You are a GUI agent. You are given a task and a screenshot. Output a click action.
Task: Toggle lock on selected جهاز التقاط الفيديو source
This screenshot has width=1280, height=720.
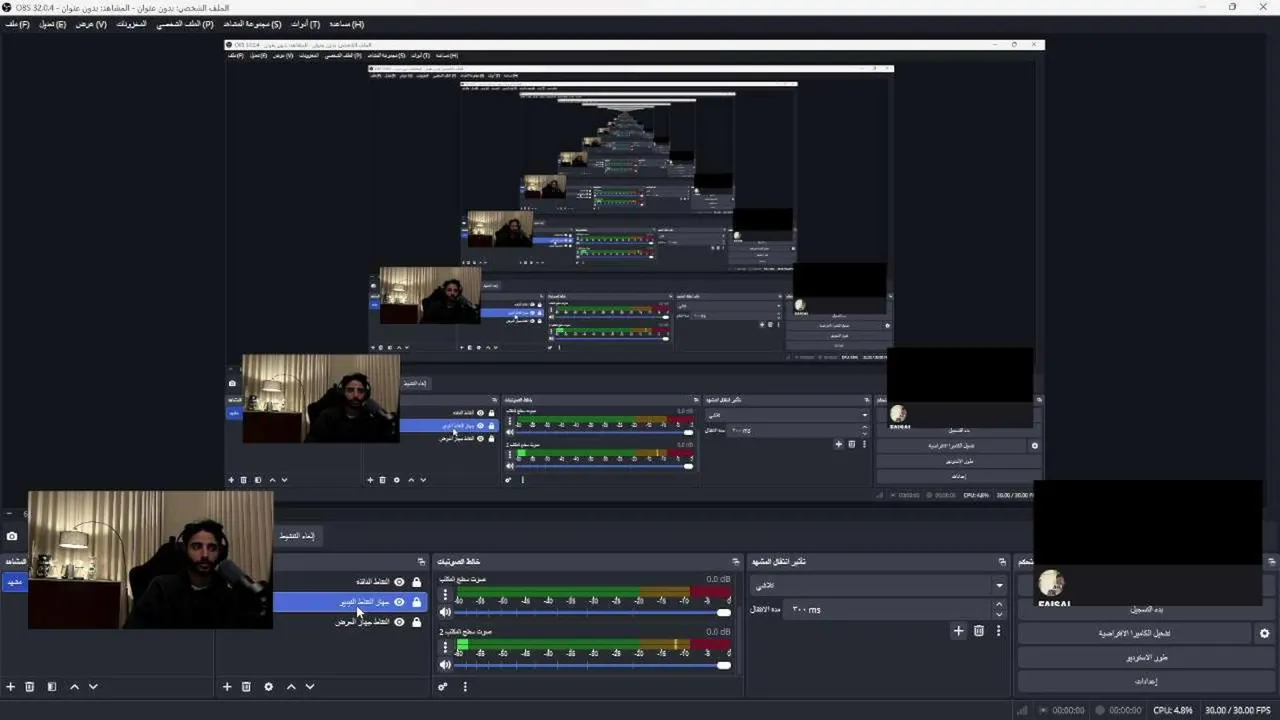point(416,602)
